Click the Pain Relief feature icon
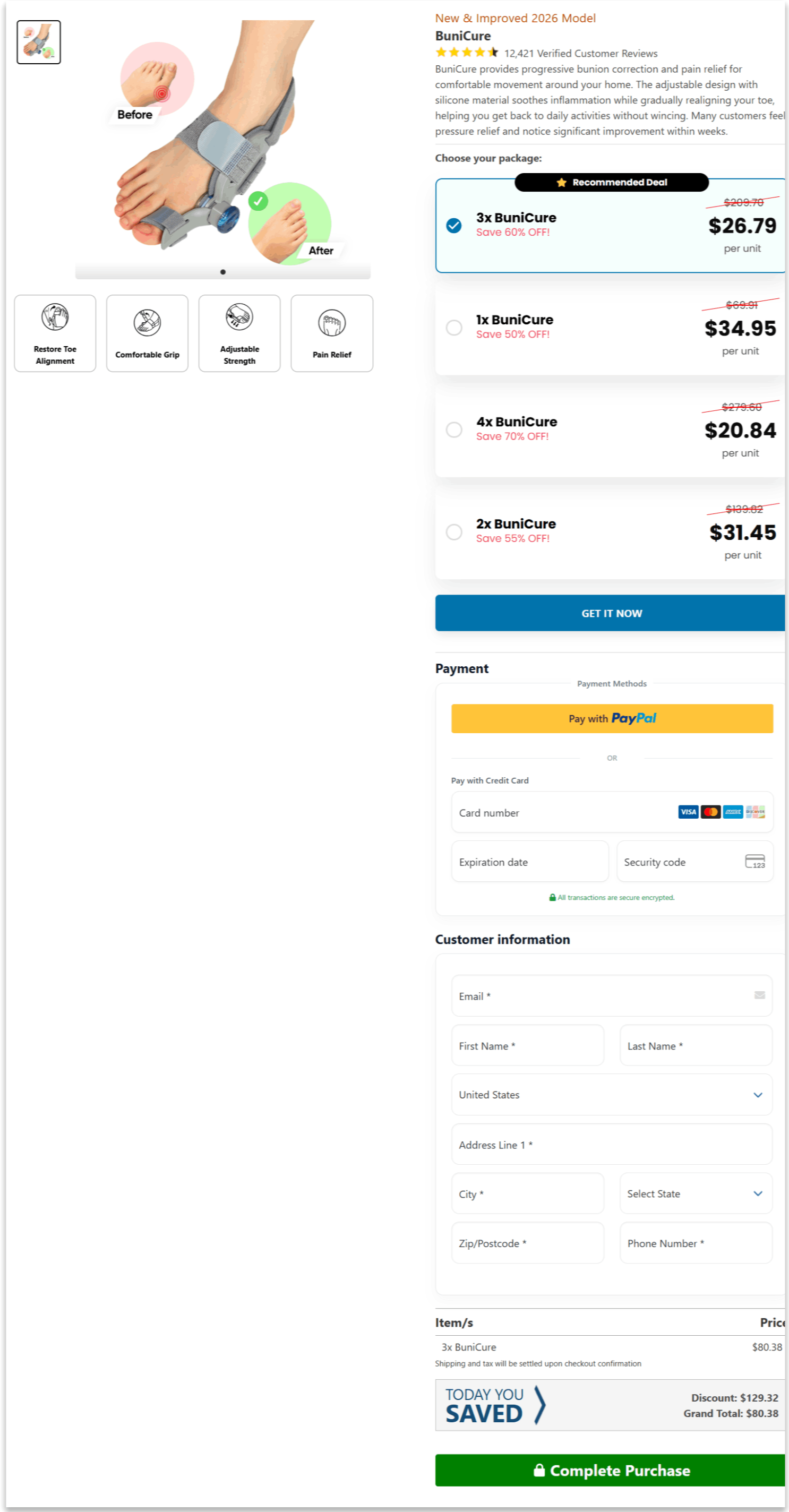 pos(331,323)
